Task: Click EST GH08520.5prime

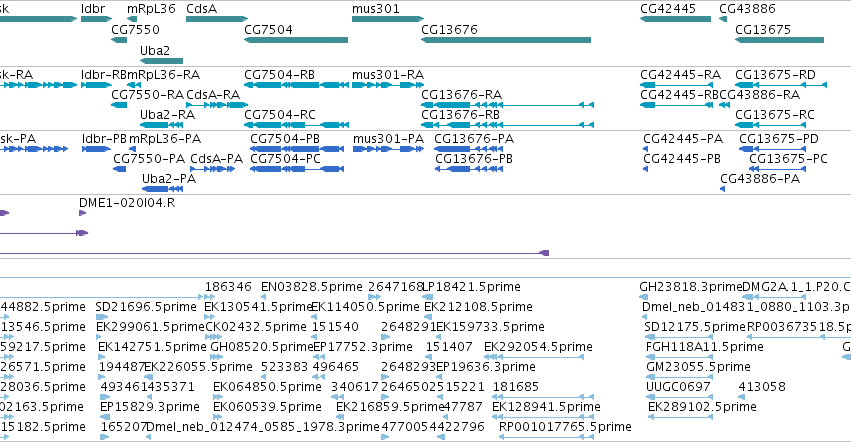Action: coord(217,357)
